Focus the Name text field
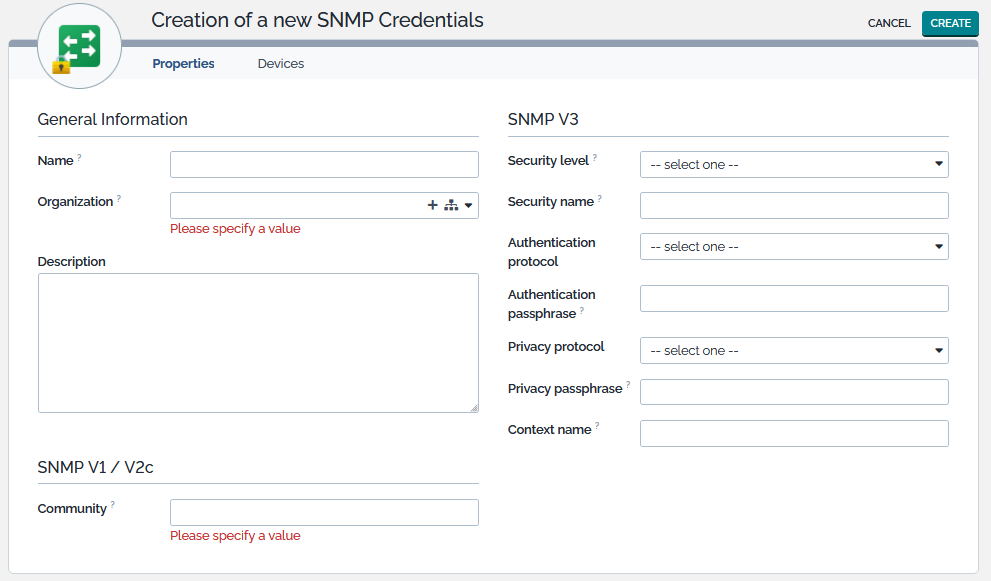This screenshot has width=991, height=581. (x=324, y=164)
